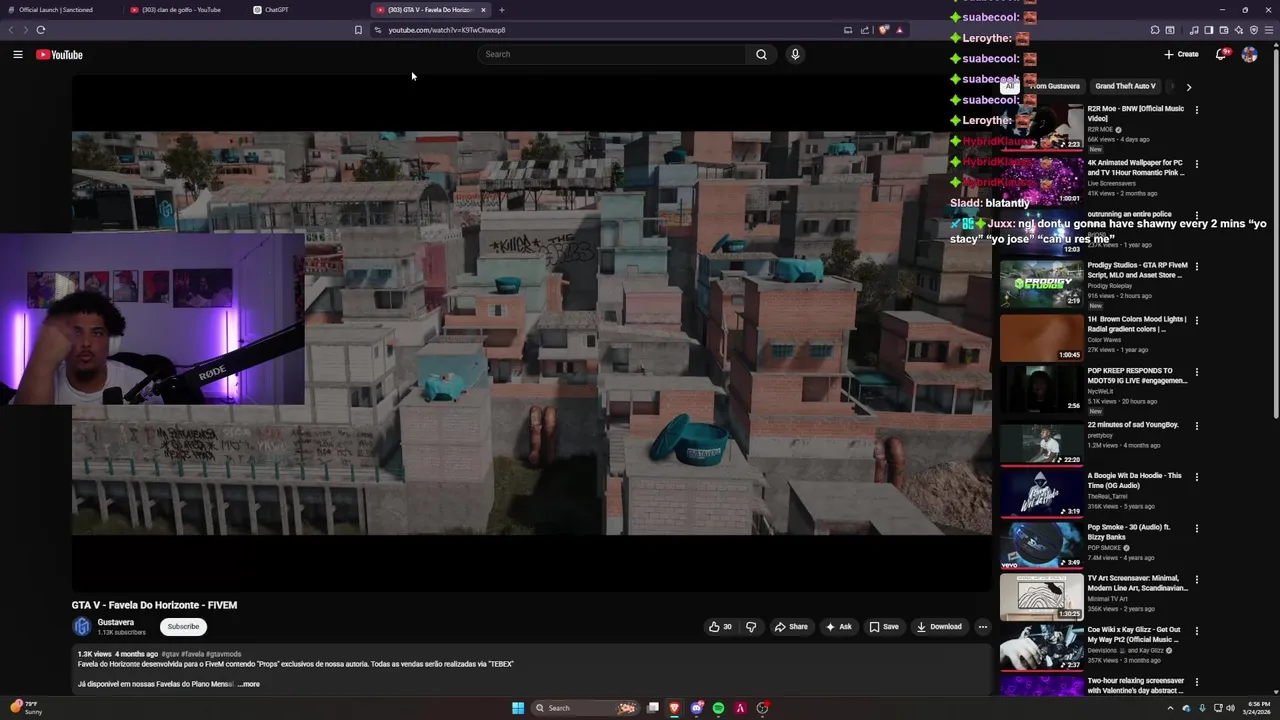Viewport: 1280px width, 720px height.
Task: Open 'Pop Smoke - 30 (Audio) ft.' title
Action: click(x=1130, y=532)
